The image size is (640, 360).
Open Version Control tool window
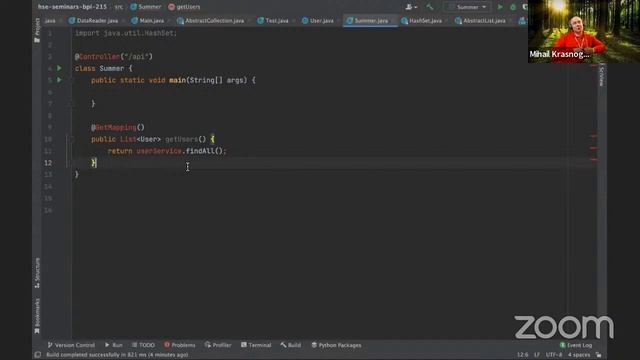point(71,345)
